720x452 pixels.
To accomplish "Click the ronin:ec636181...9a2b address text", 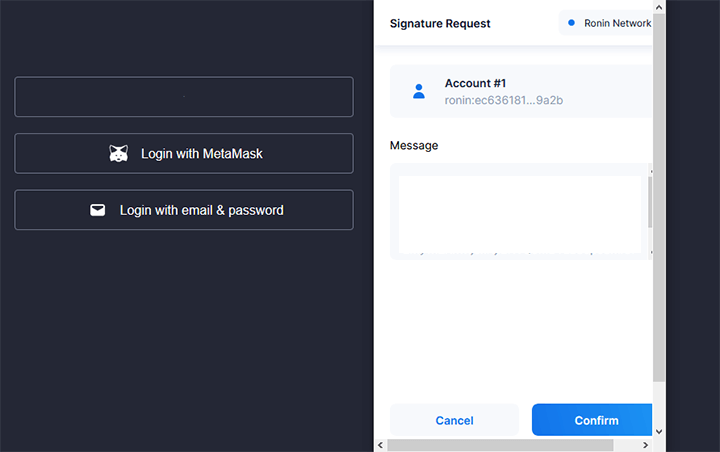I will (504, 100).
